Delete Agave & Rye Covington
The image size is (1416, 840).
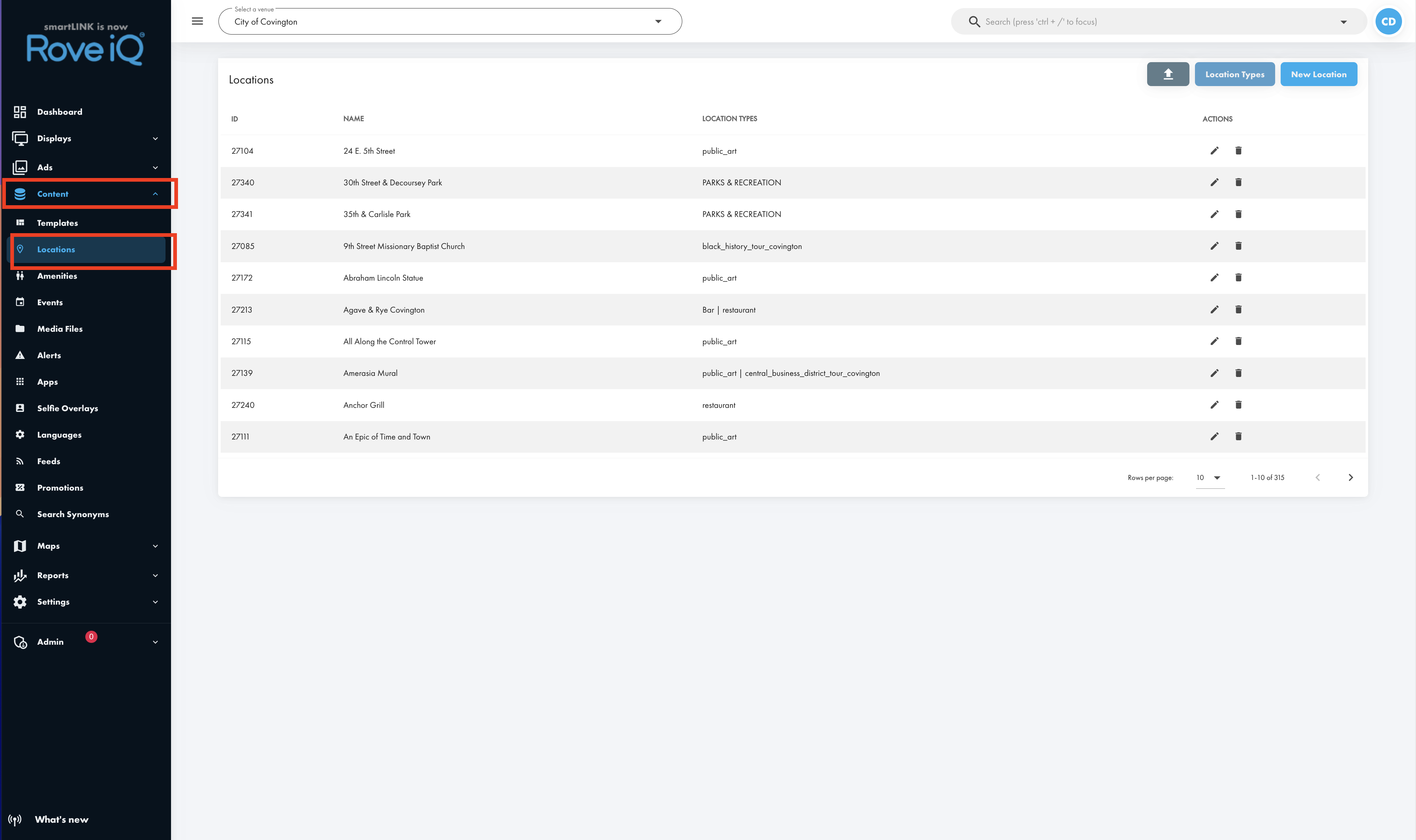pos(1238,310)
